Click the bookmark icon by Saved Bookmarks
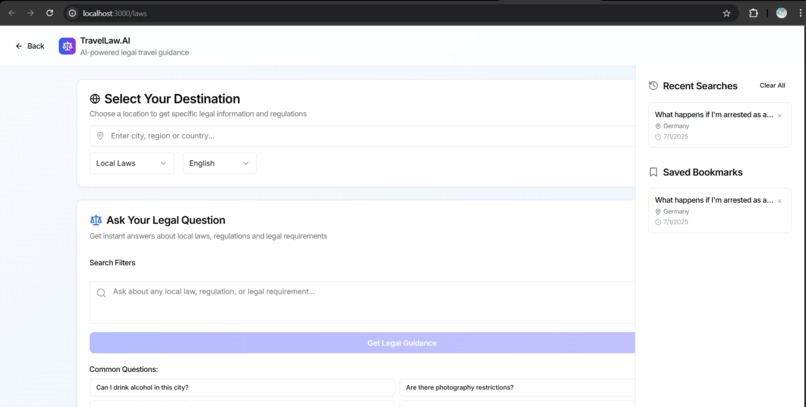Image resolution: width=806 pixels, height=407 pixels. tap(653, 172)
